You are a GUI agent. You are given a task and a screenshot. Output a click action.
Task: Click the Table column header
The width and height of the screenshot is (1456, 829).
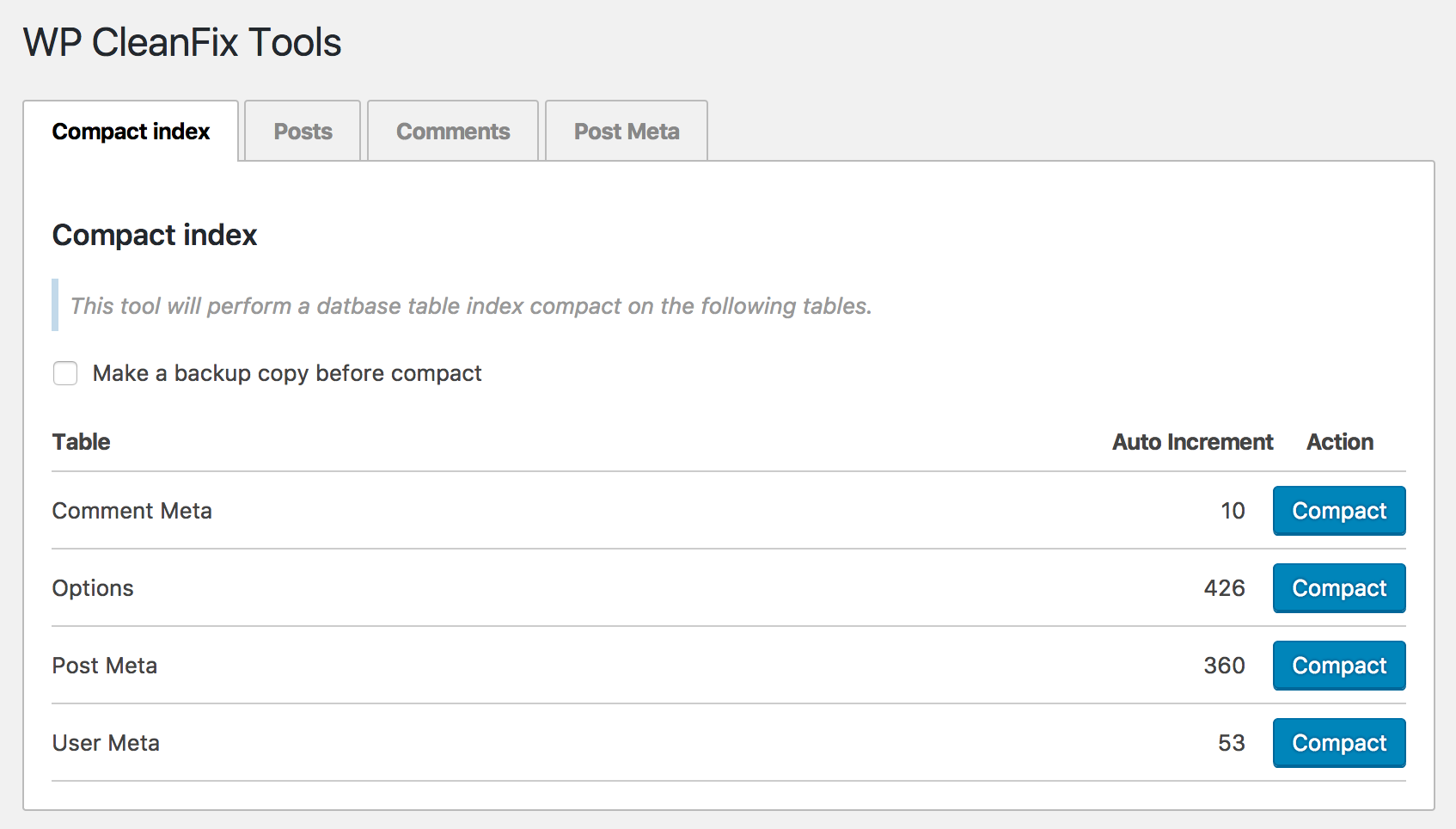point(82,442)
